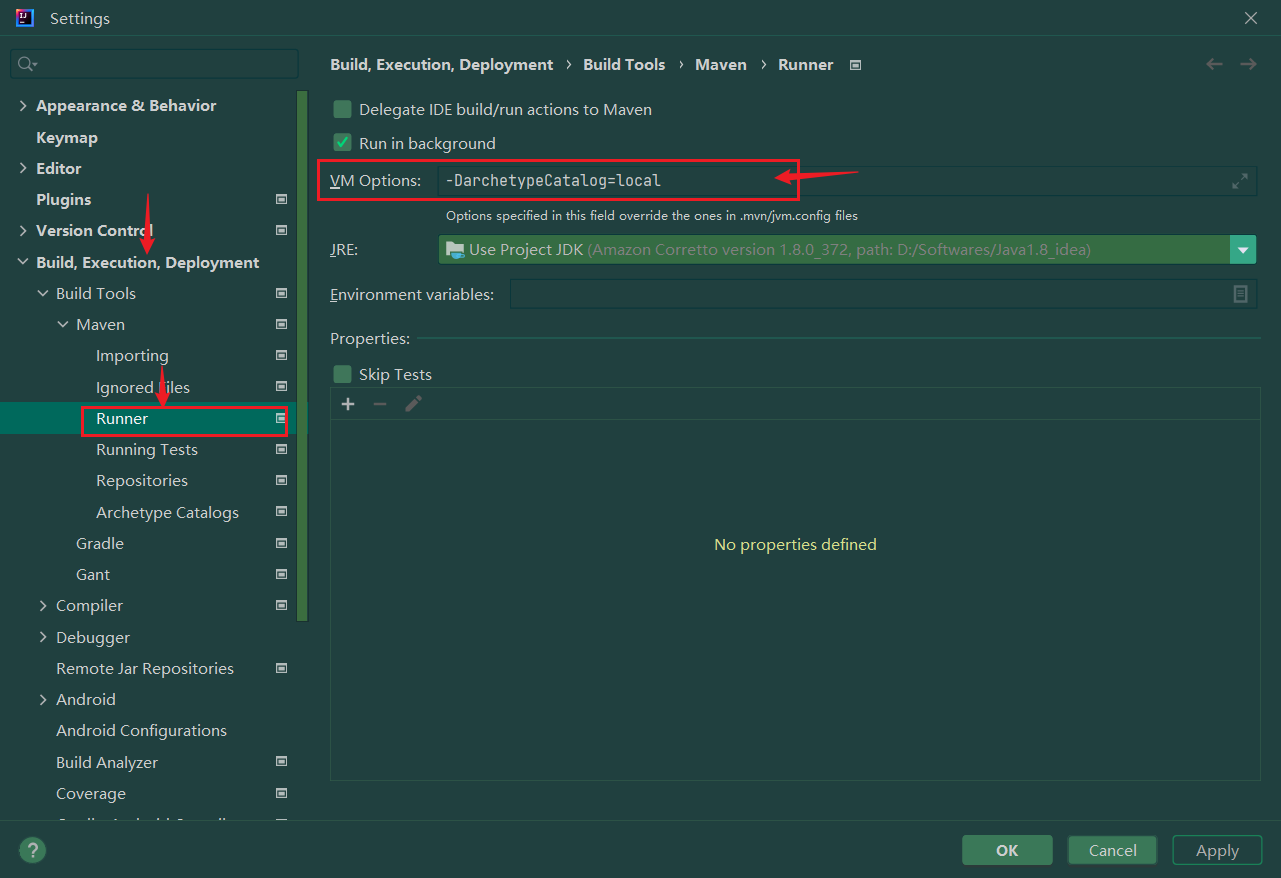Collapse the Maven node
The image size is (1281, 878).
point(63,325)
